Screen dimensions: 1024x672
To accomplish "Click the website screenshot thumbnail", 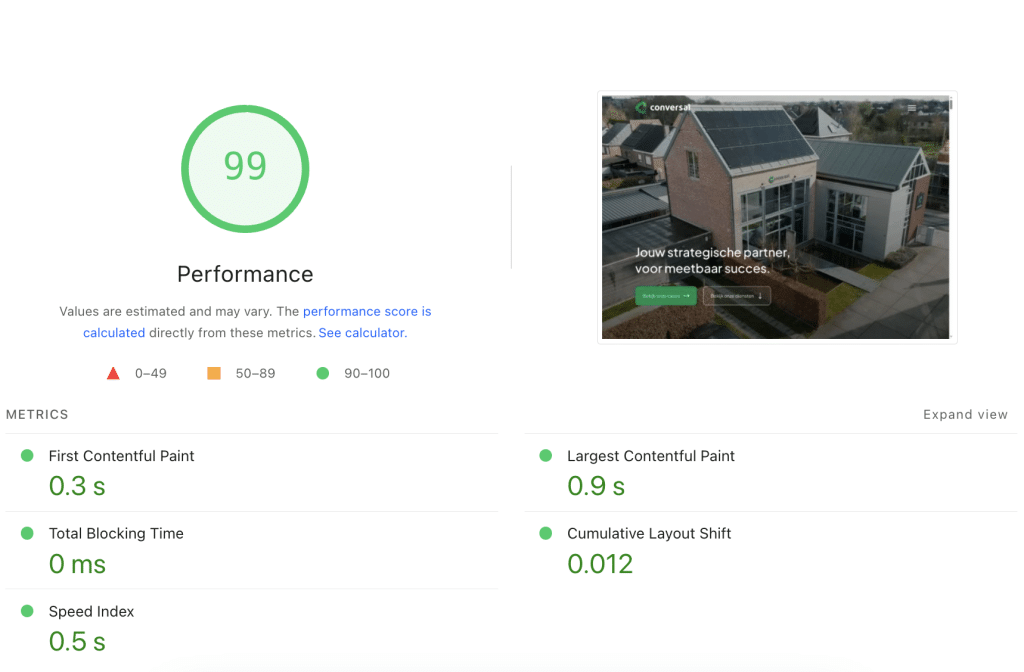I will point(777,217).
